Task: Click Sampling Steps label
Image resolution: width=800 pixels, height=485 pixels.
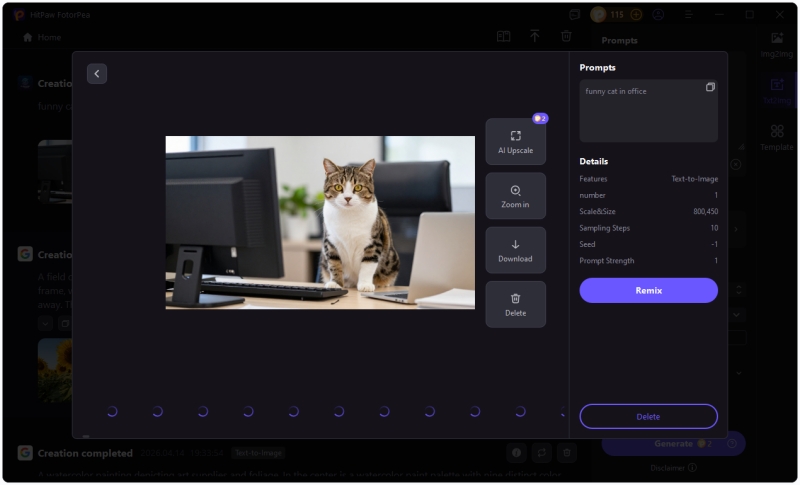Action: point(605,228)
